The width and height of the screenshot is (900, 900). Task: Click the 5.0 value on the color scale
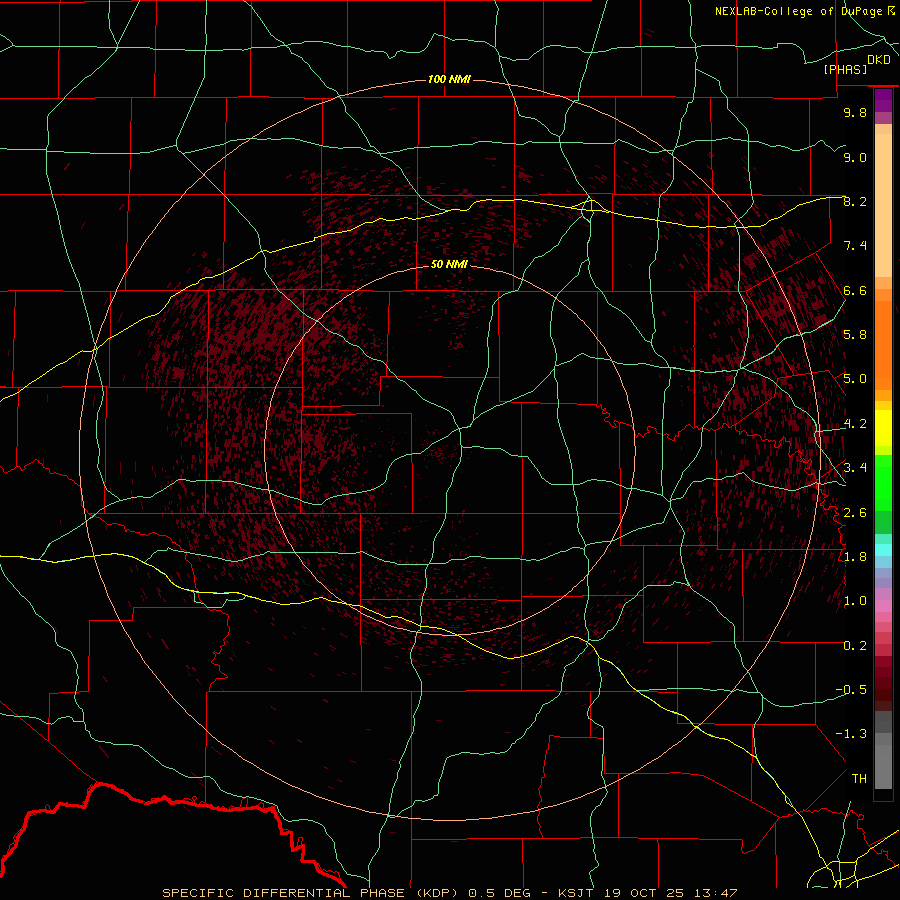pyautogui.click(x=855, y=379)
